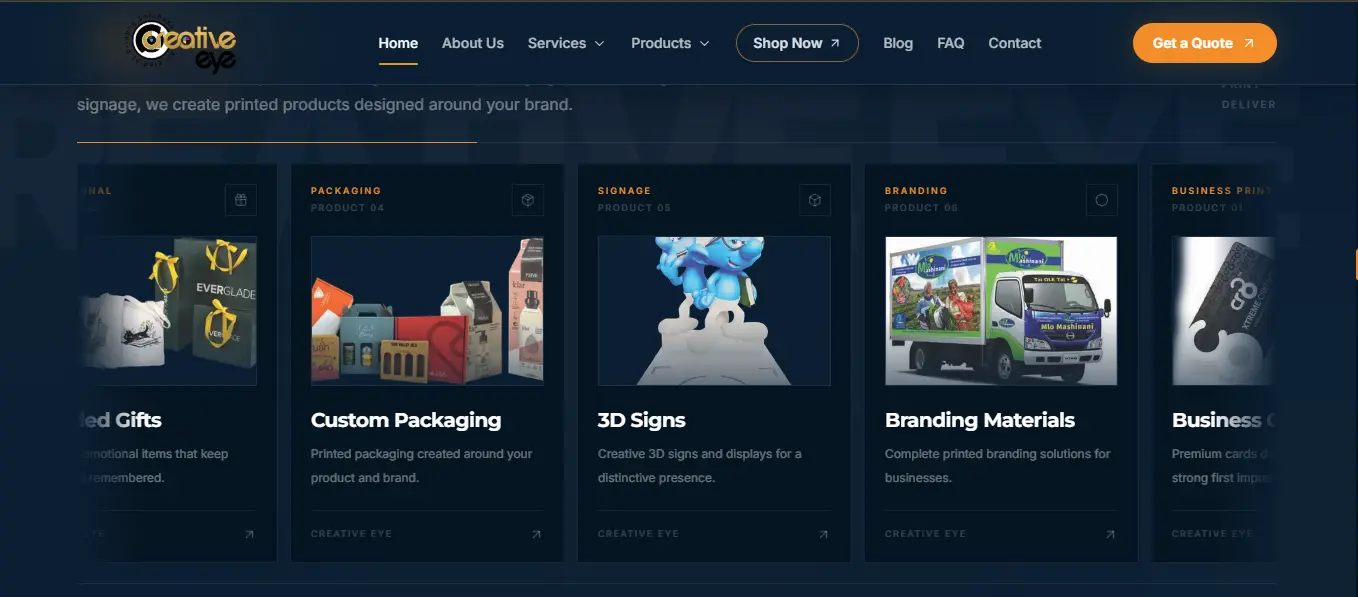
Task: Click the box icon on Custom Packaging card
Action: 528,200
